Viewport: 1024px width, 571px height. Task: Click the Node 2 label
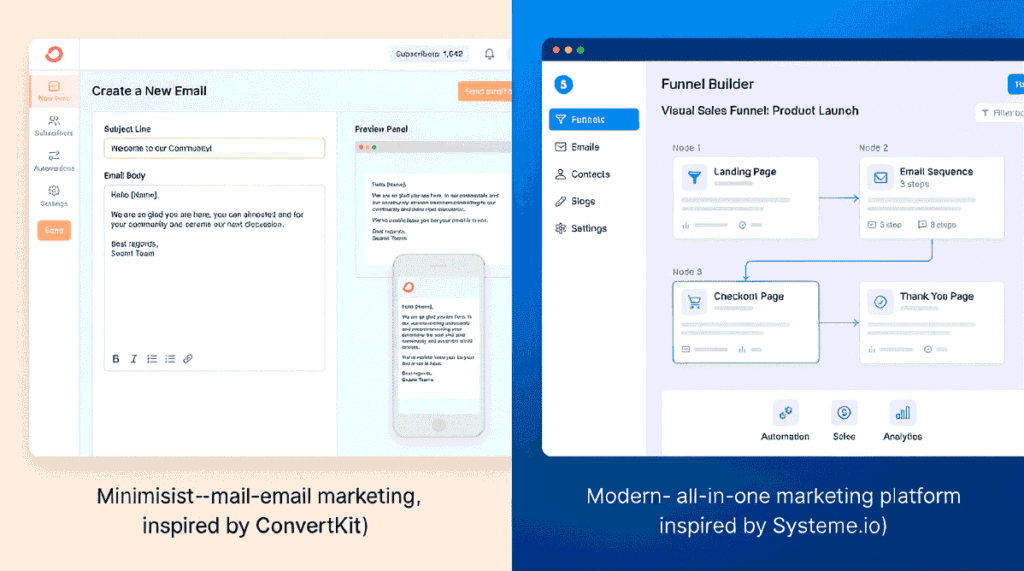(x=873, y=148)
